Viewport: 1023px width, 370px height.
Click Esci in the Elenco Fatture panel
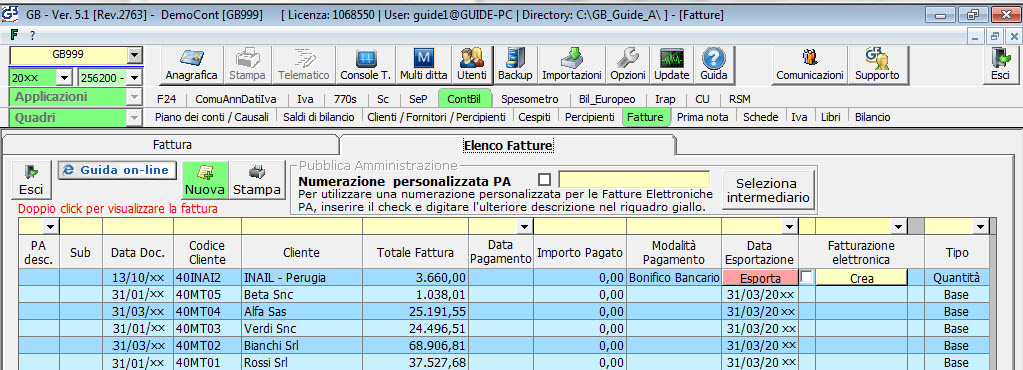31,180
